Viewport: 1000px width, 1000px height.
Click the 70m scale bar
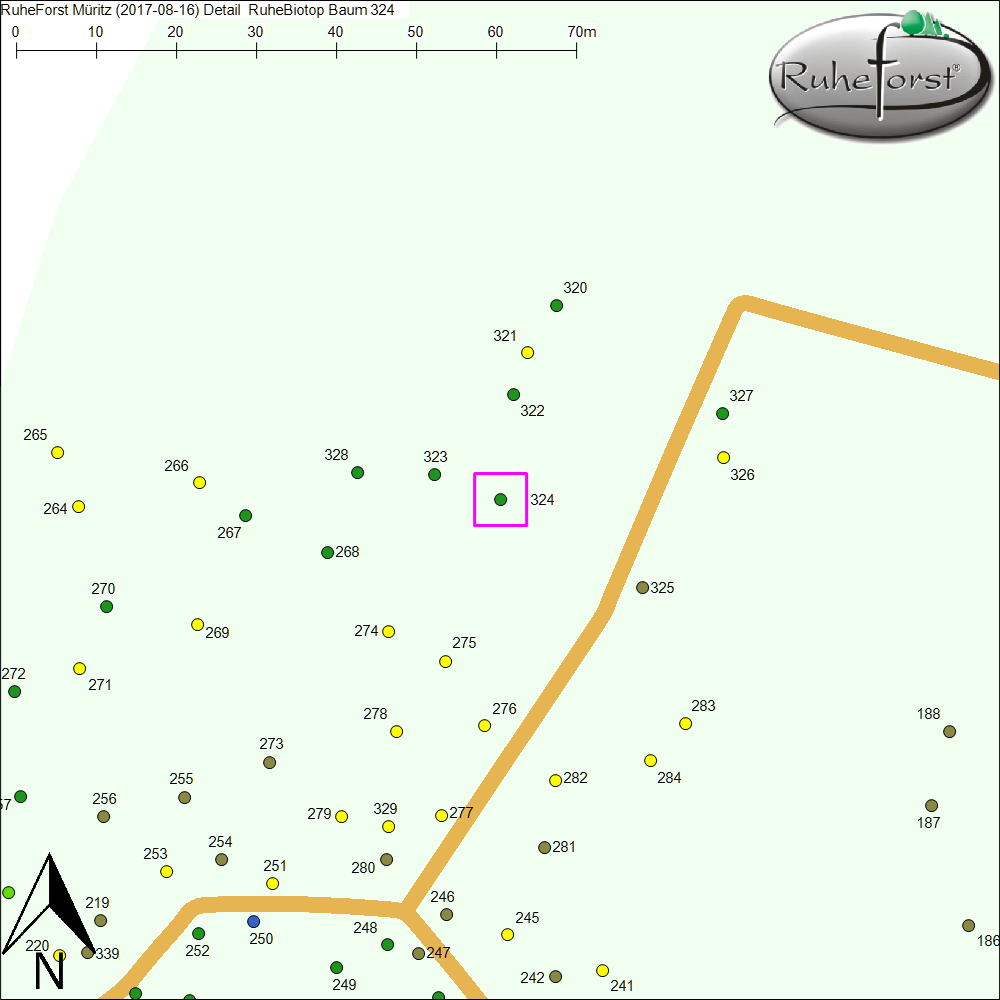coord(297,48)
